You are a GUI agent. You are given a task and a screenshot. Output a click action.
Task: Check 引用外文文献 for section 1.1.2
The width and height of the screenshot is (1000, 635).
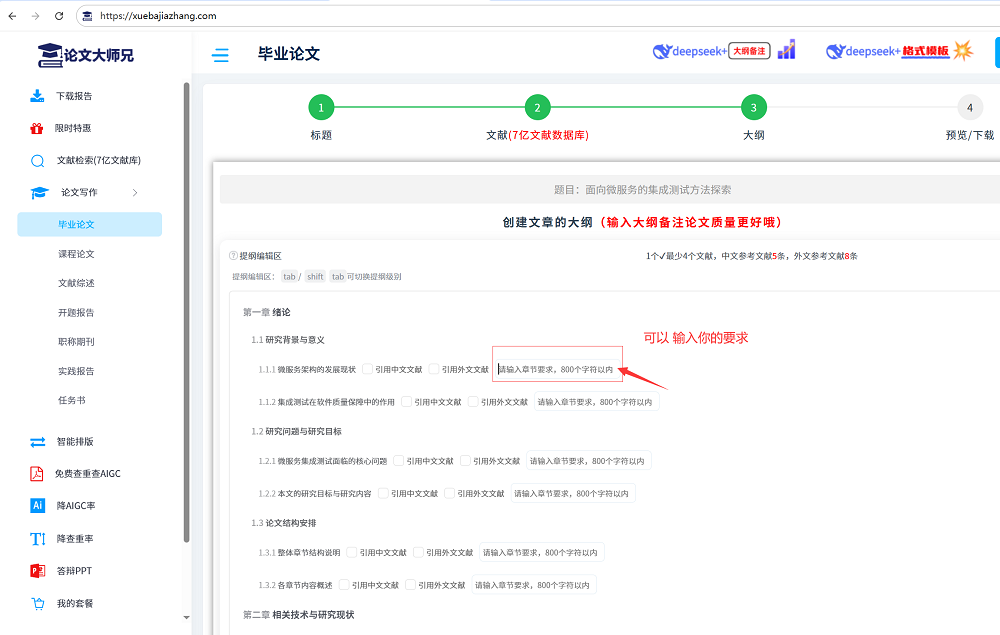point(473,402)
